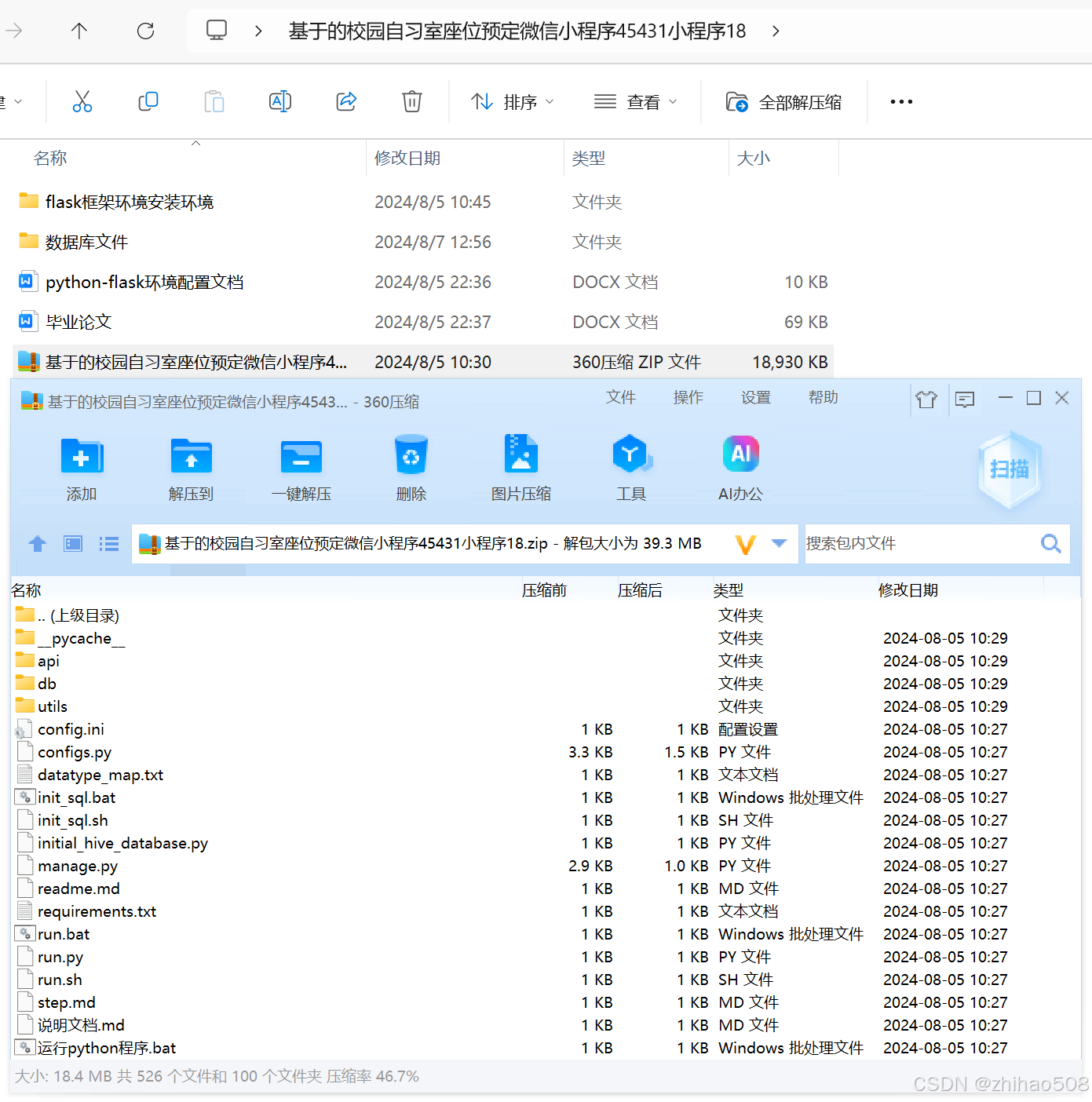Screen dimensions: 1092x1102
Task: Click the cut icon in Explorer toolbar
Action: pyautogui.click(x=82, y=101)
